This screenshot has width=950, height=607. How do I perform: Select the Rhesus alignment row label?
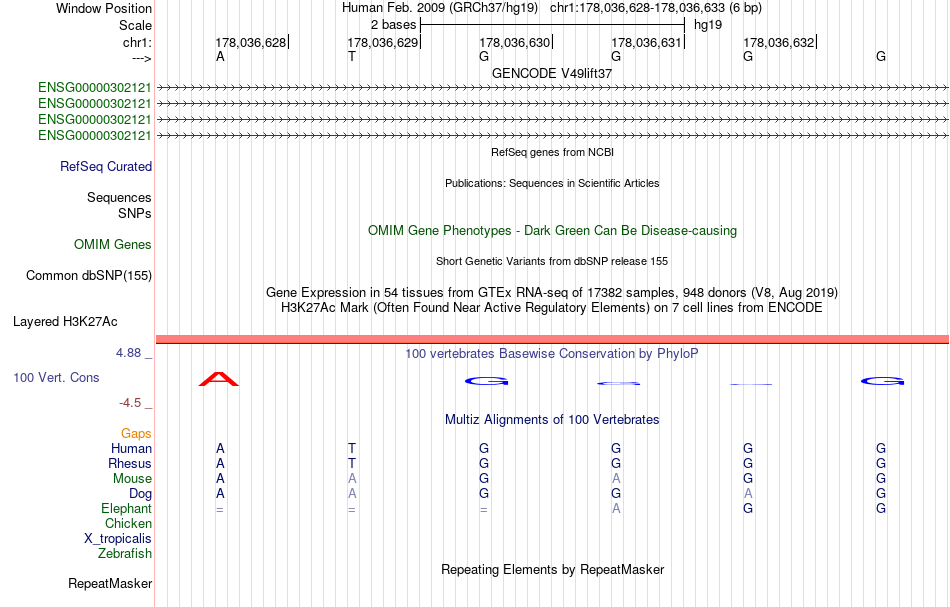pyautogui.click(x=130, y=464)
